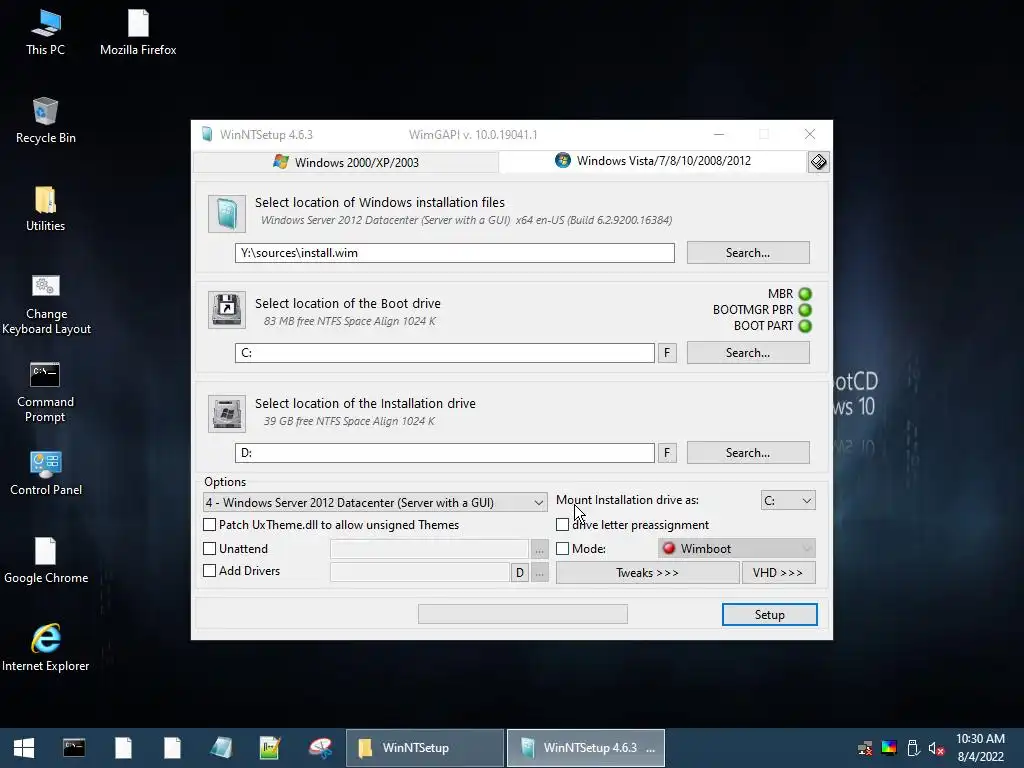Open the Utilities folder icon
The image size is (1024, 768).
point(45,209)
